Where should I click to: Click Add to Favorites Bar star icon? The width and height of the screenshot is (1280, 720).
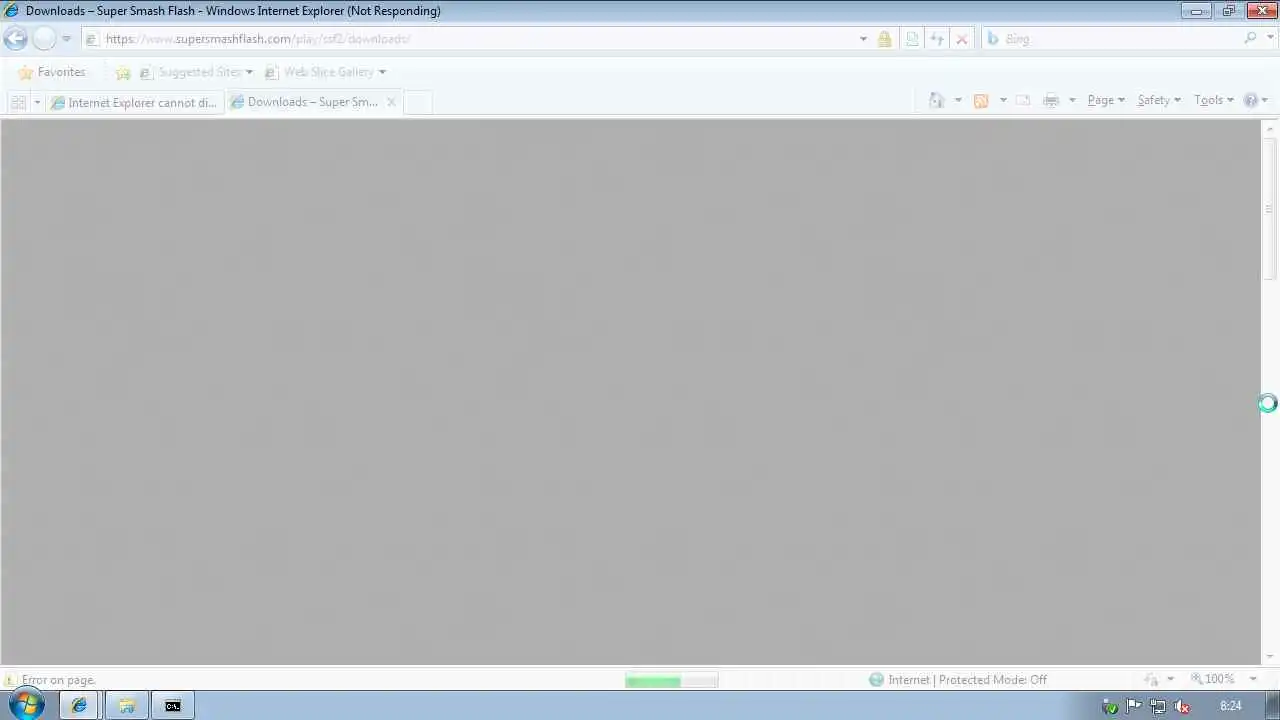click(x=123, y=72)
